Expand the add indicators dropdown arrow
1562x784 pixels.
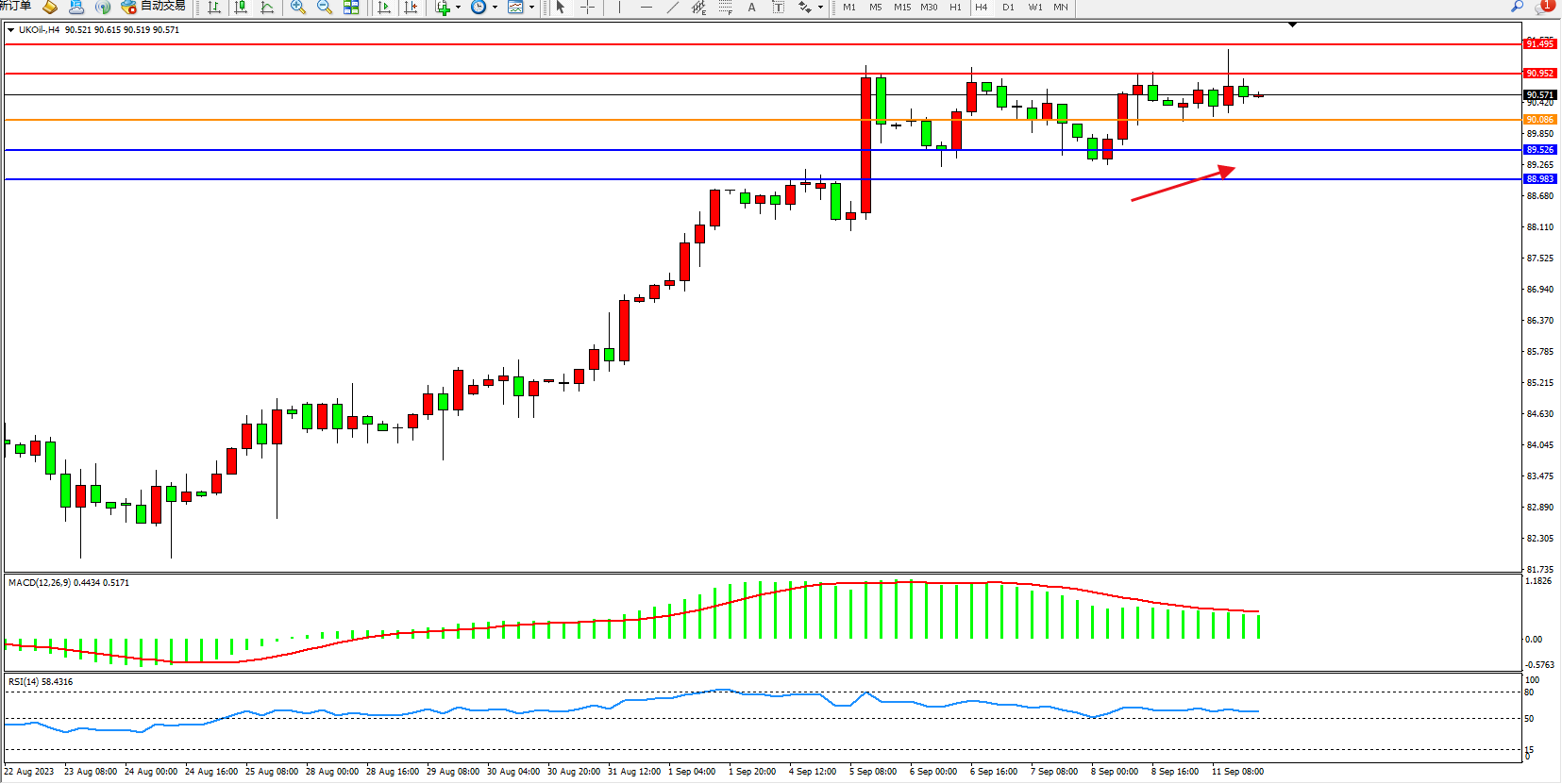pos(459,8)
